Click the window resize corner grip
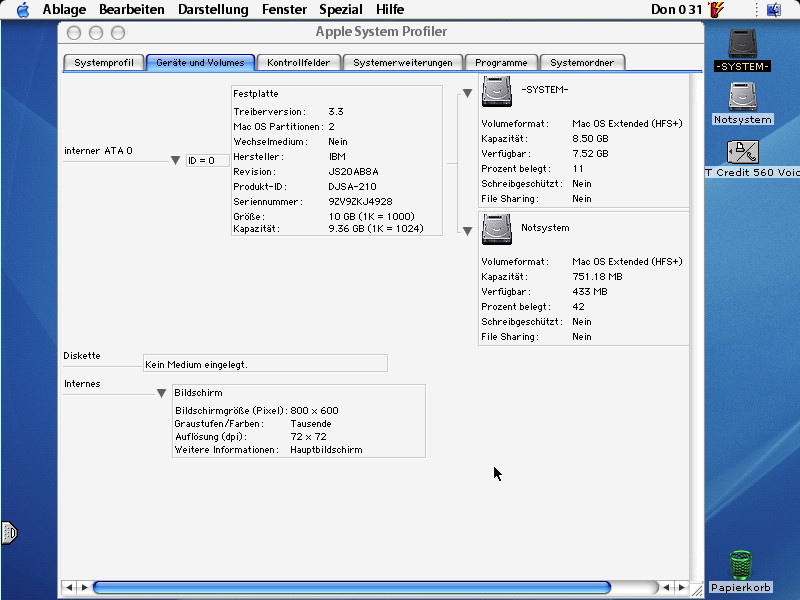The height and width of the screenshot is (600, 800). [x=696, y=590]
